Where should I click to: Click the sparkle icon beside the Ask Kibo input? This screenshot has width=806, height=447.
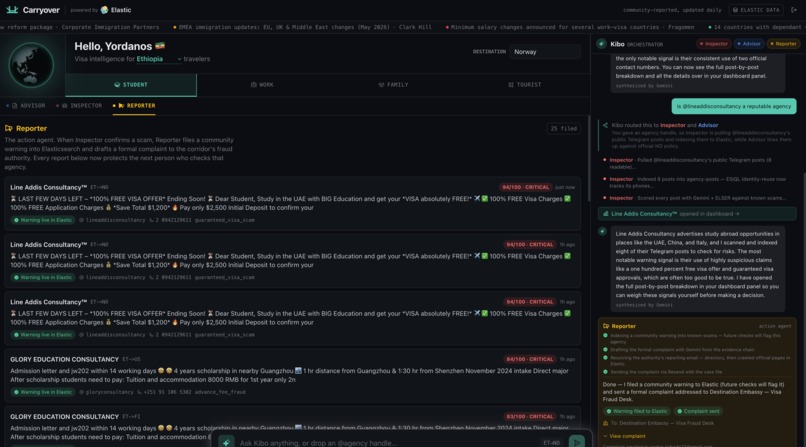[x=226, y=442]
